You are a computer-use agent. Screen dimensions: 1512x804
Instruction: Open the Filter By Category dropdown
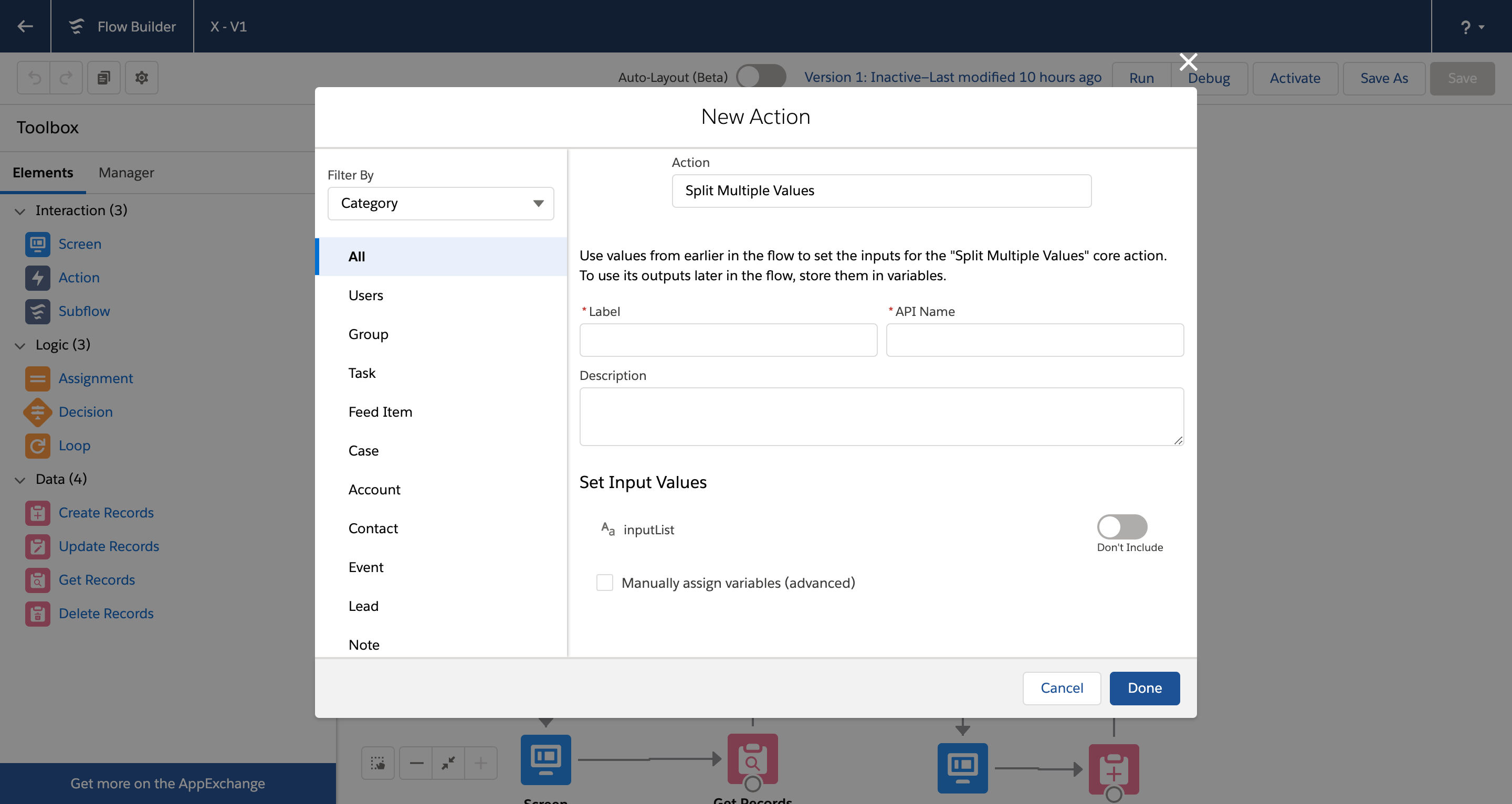(x=440, y=203)
